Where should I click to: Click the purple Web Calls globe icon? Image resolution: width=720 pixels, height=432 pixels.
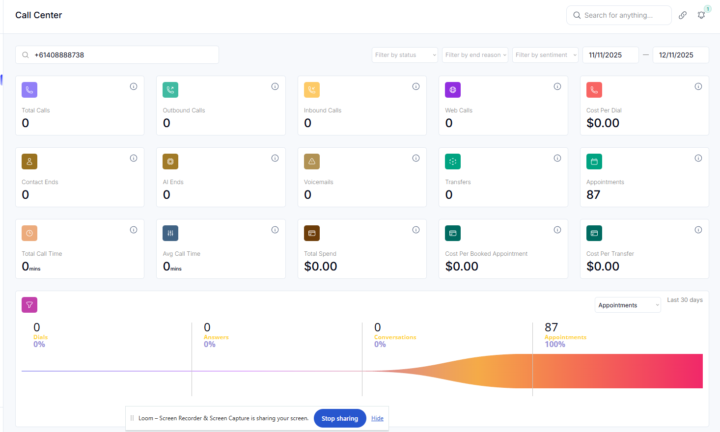(453, 90)
